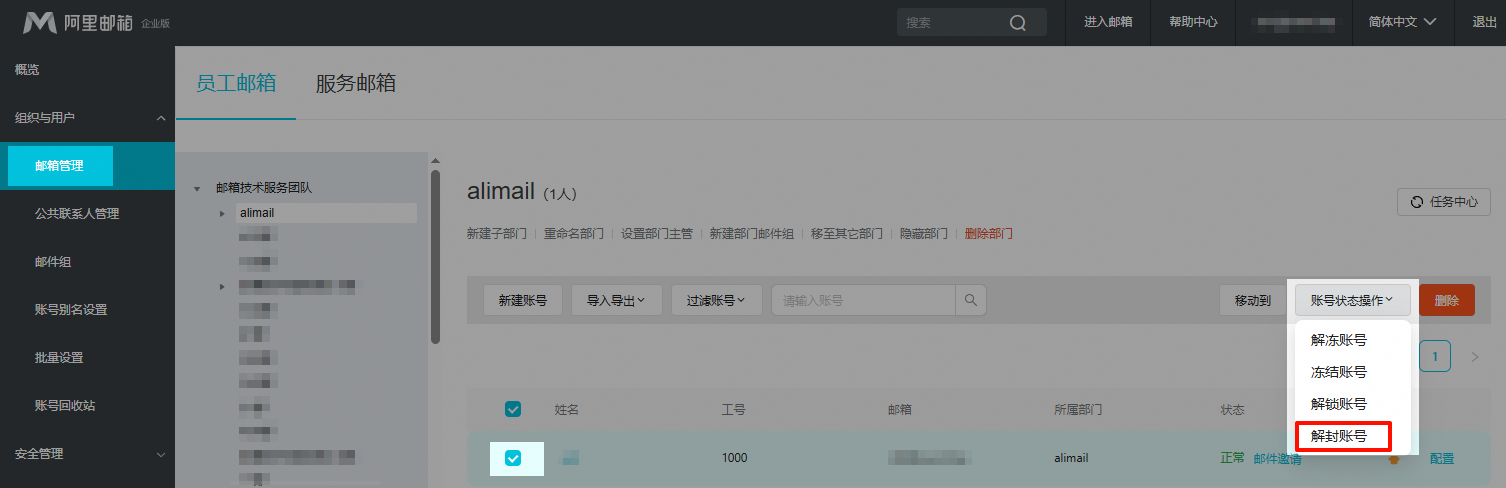This screenshot has width=1506, height=488.
Task: Uncheck the row checkbox for employee 1000
Action: 513,458
